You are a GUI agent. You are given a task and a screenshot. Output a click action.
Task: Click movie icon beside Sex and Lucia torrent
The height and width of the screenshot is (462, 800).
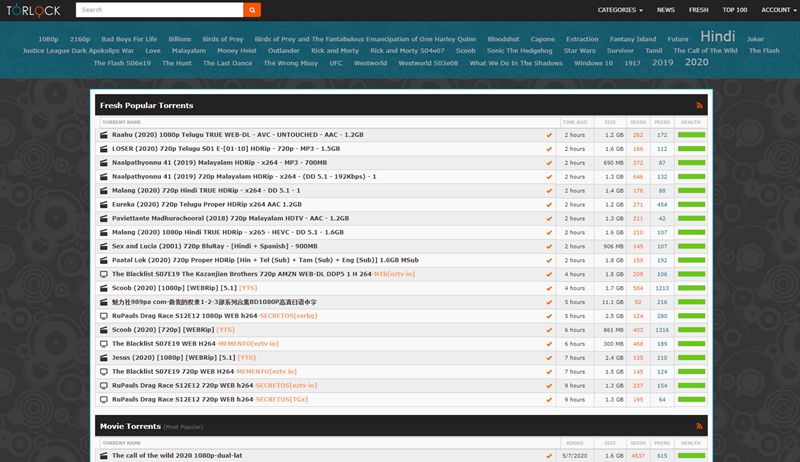tap(104, 246)
